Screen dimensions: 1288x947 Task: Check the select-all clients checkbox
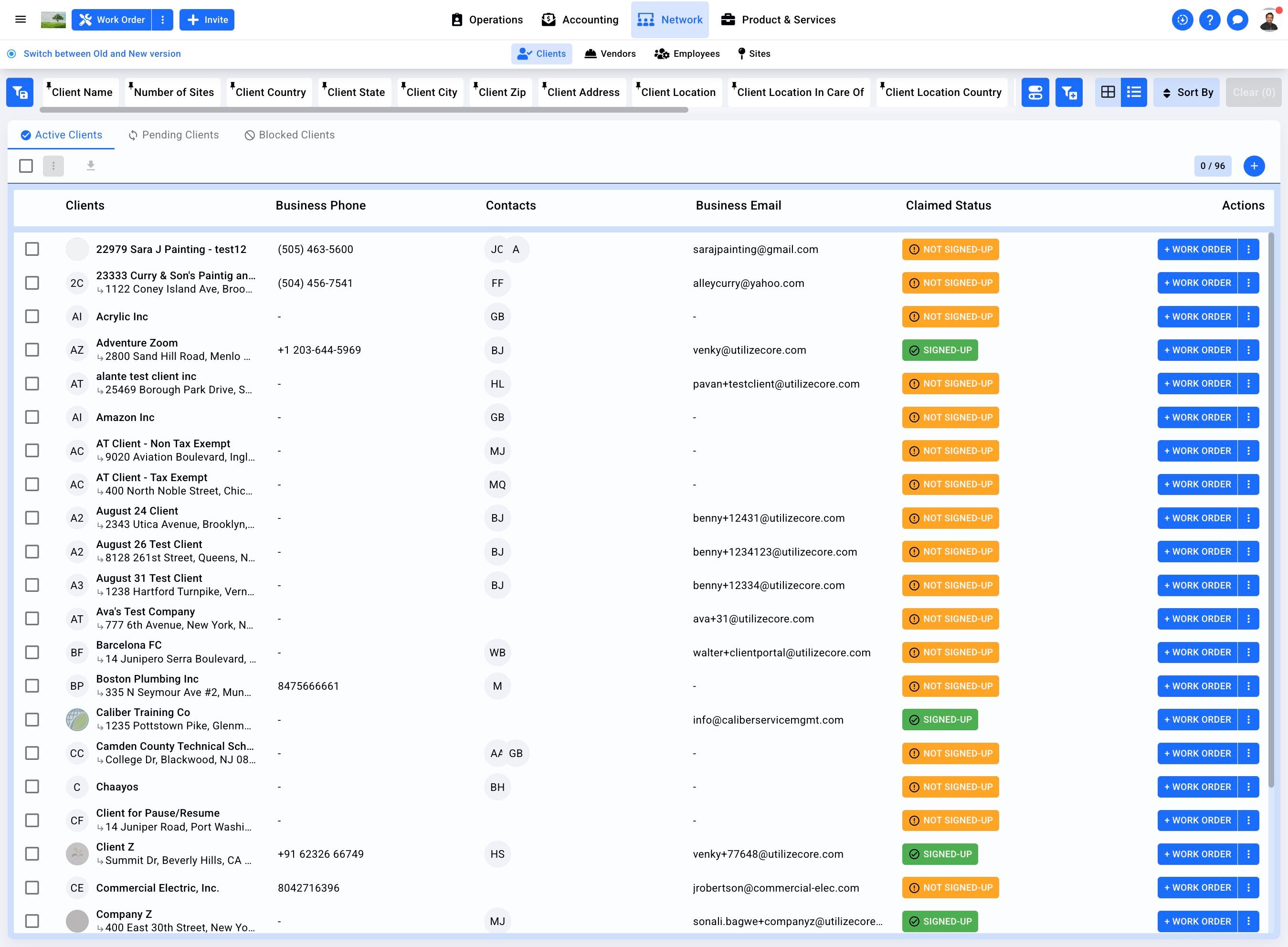click(x=26, y=166)
